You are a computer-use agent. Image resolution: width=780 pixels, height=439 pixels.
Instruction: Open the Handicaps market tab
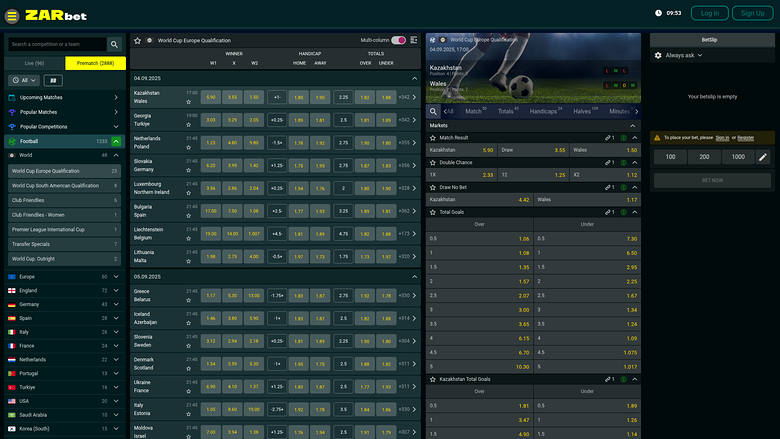[543, 111]
